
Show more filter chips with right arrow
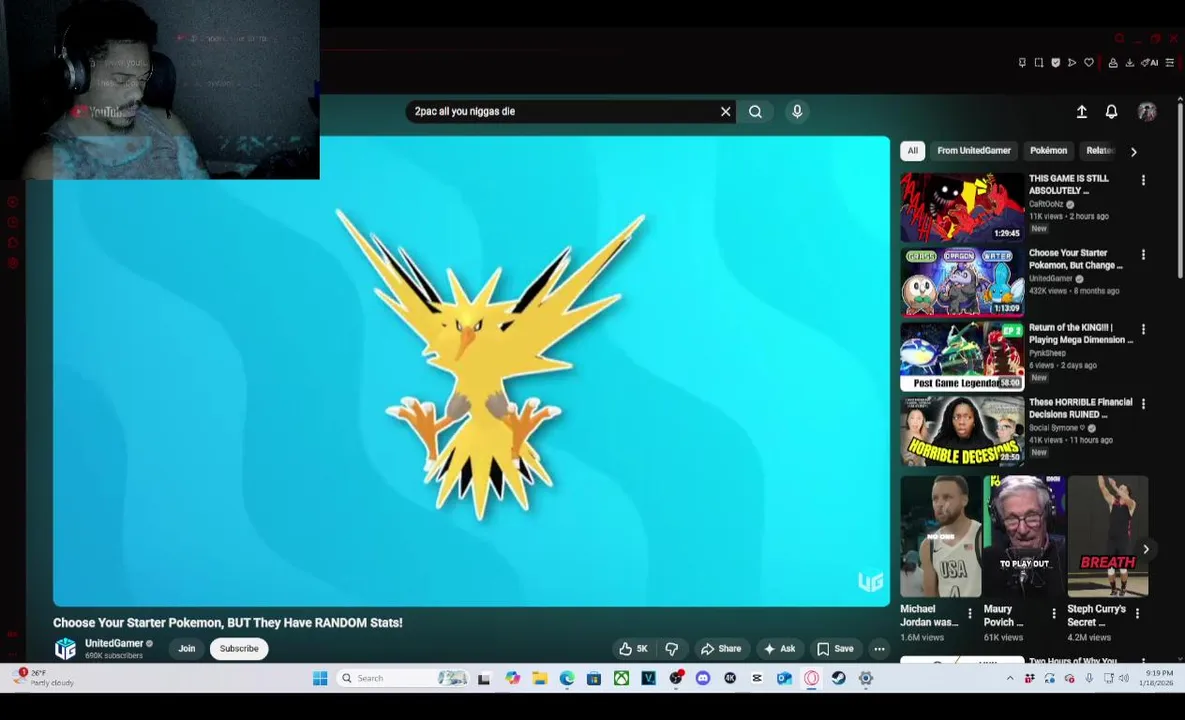pyautogui.click(x=1134, y=152)
